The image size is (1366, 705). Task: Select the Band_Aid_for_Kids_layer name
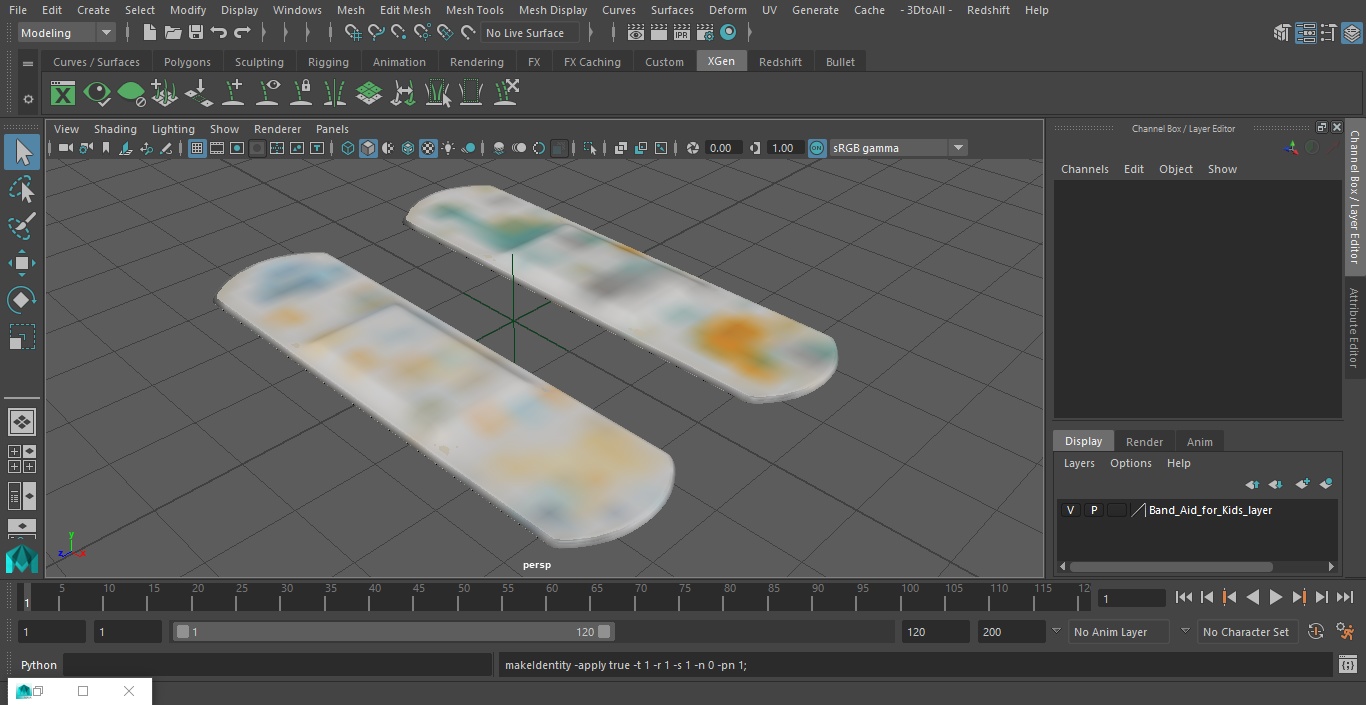click(x=1210, y=510)
